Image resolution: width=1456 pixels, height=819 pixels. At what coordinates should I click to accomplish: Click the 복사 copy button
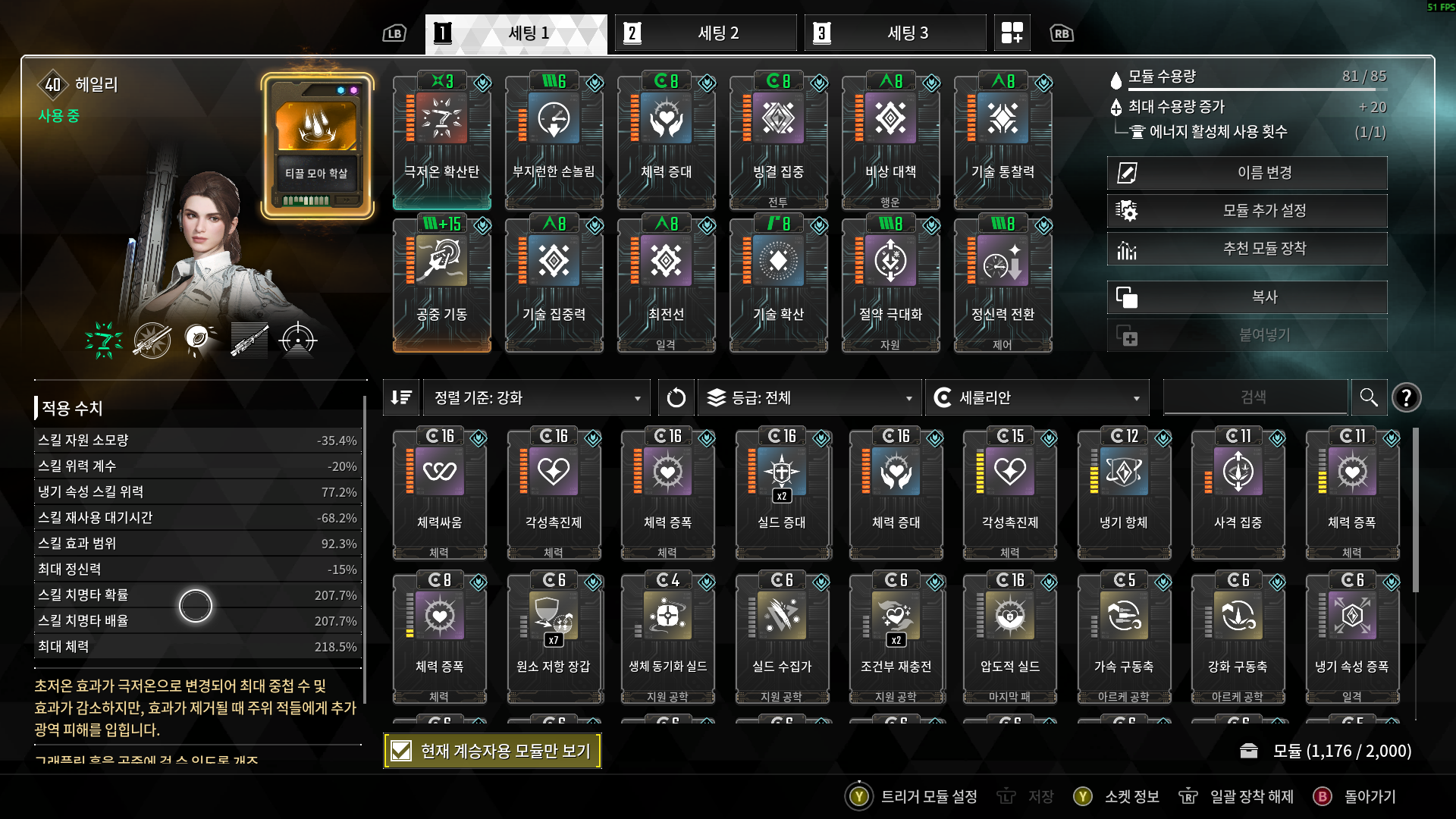point(1247,297)
